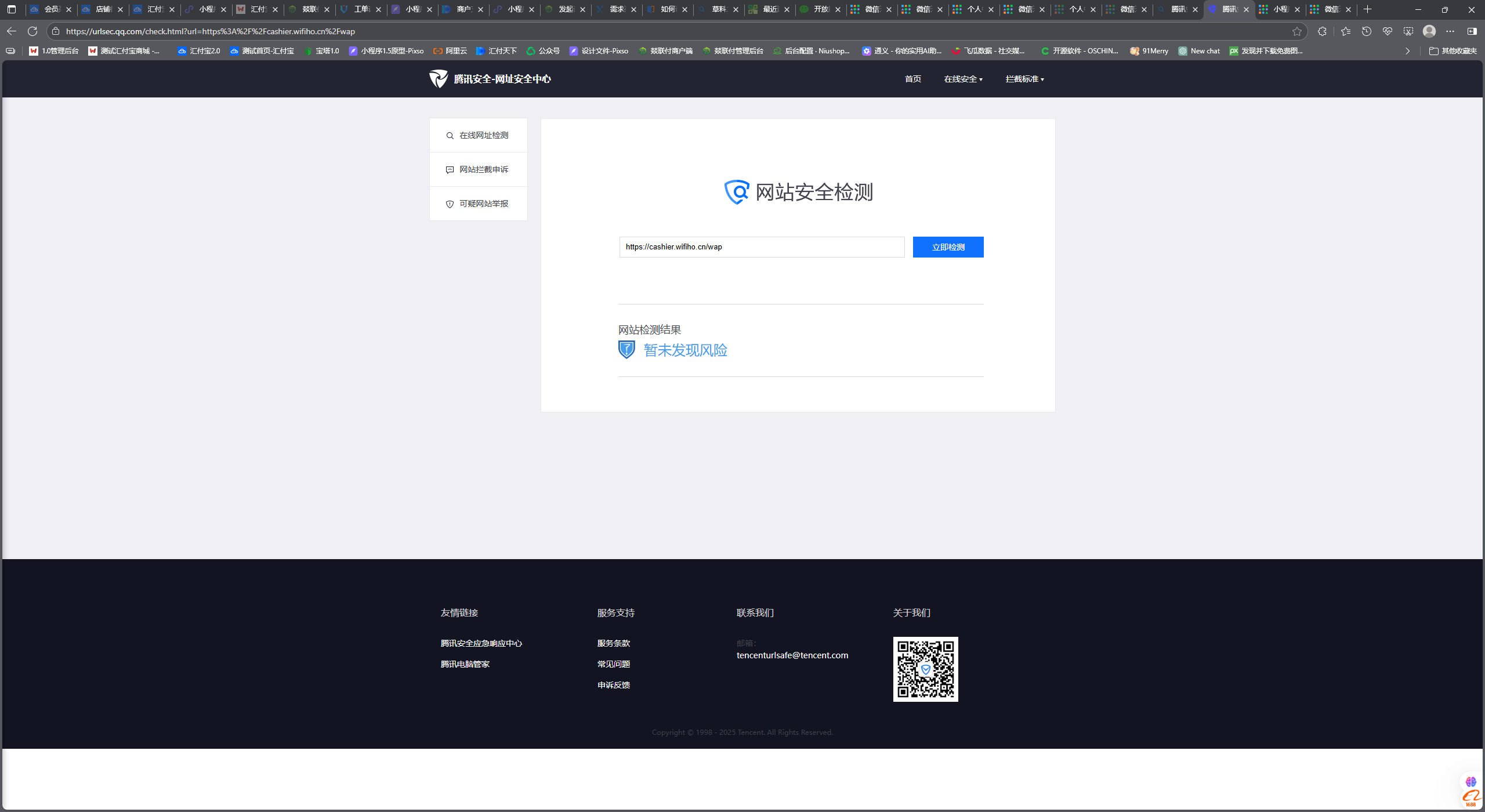This screenshot has width=1485, height=812.
Task: Click 首页 in the navigation bar
Action: (912, 79)
